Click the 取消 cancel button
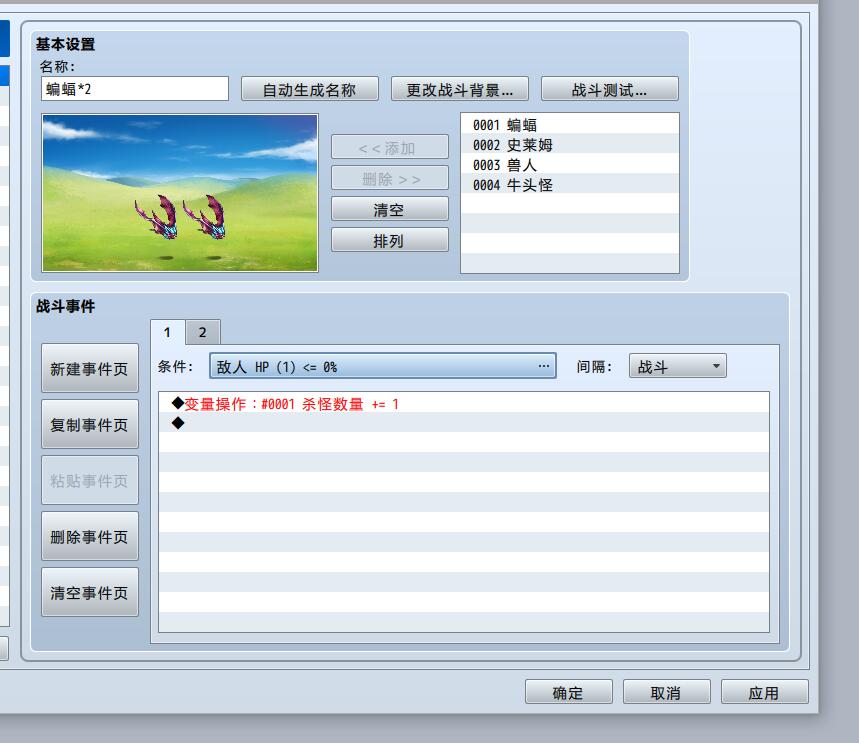This screenshot has height=743, width=859. [667, 692]
